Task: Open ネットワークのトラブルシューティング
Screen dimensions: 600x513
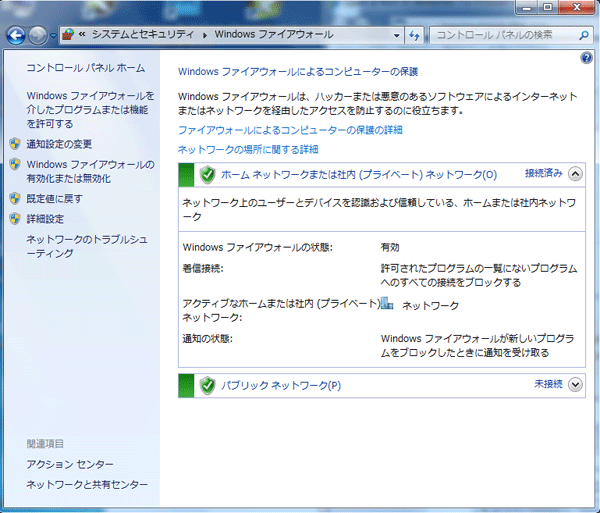Action: click(87, 246)
